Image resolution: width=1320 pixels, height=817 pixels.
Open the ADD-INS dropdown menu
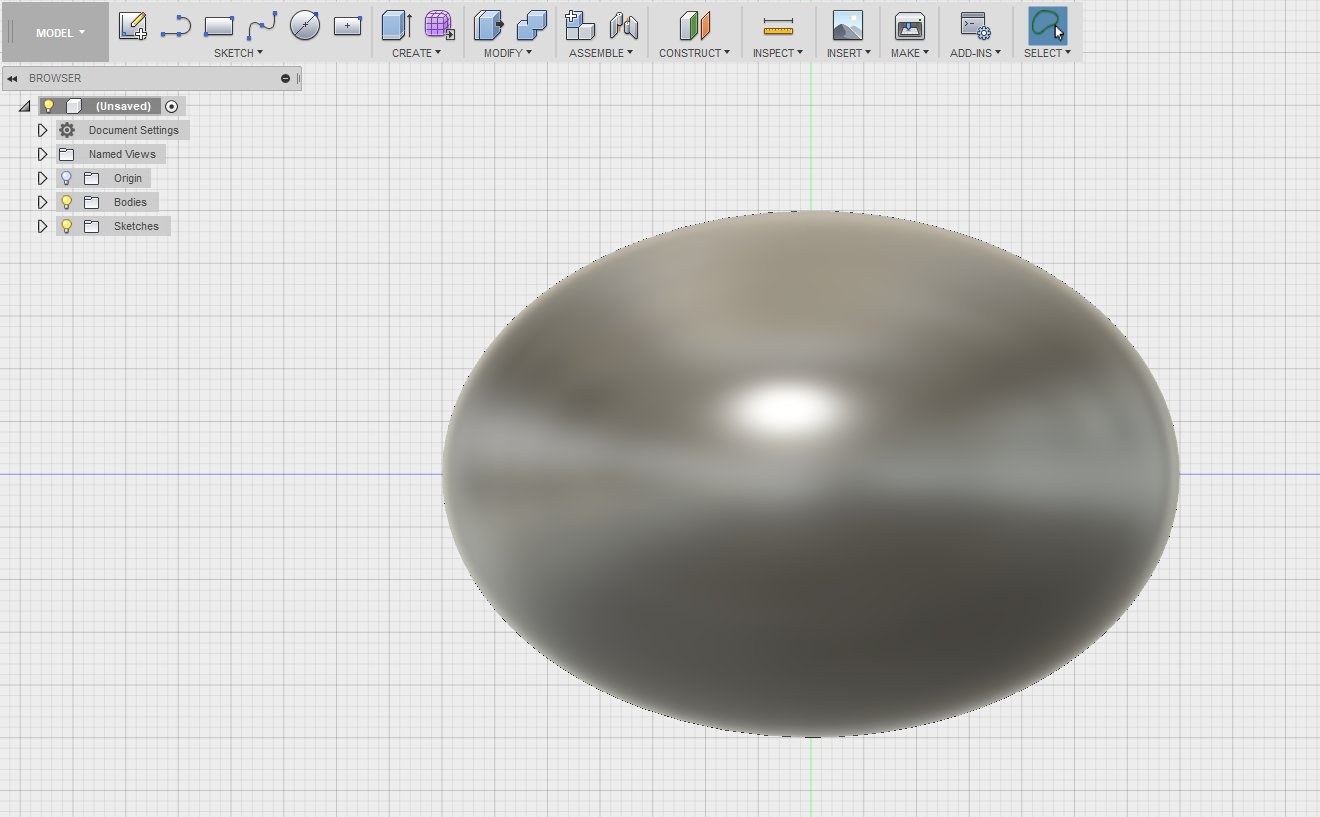(975, 53)
